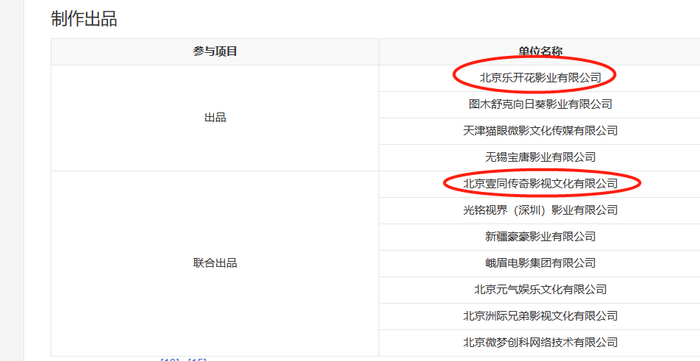This screenshot has width=700, height=361.
Task: Select 天津猫眼微影文化传媒有限公司 row
Action: coord(539,131)
